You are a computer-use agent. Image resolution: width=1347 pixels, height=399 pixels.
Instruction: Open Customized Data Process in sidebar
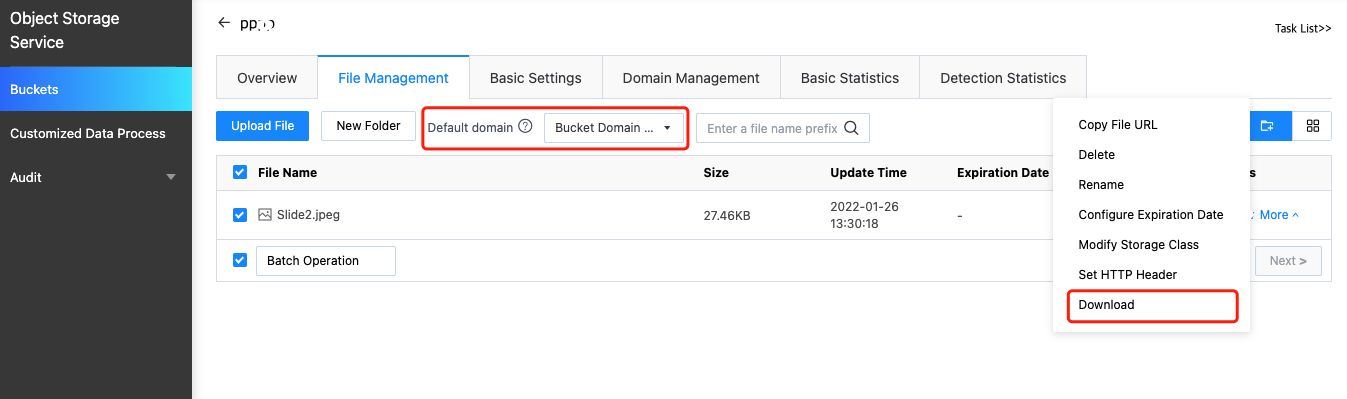(x=96, y=133)
